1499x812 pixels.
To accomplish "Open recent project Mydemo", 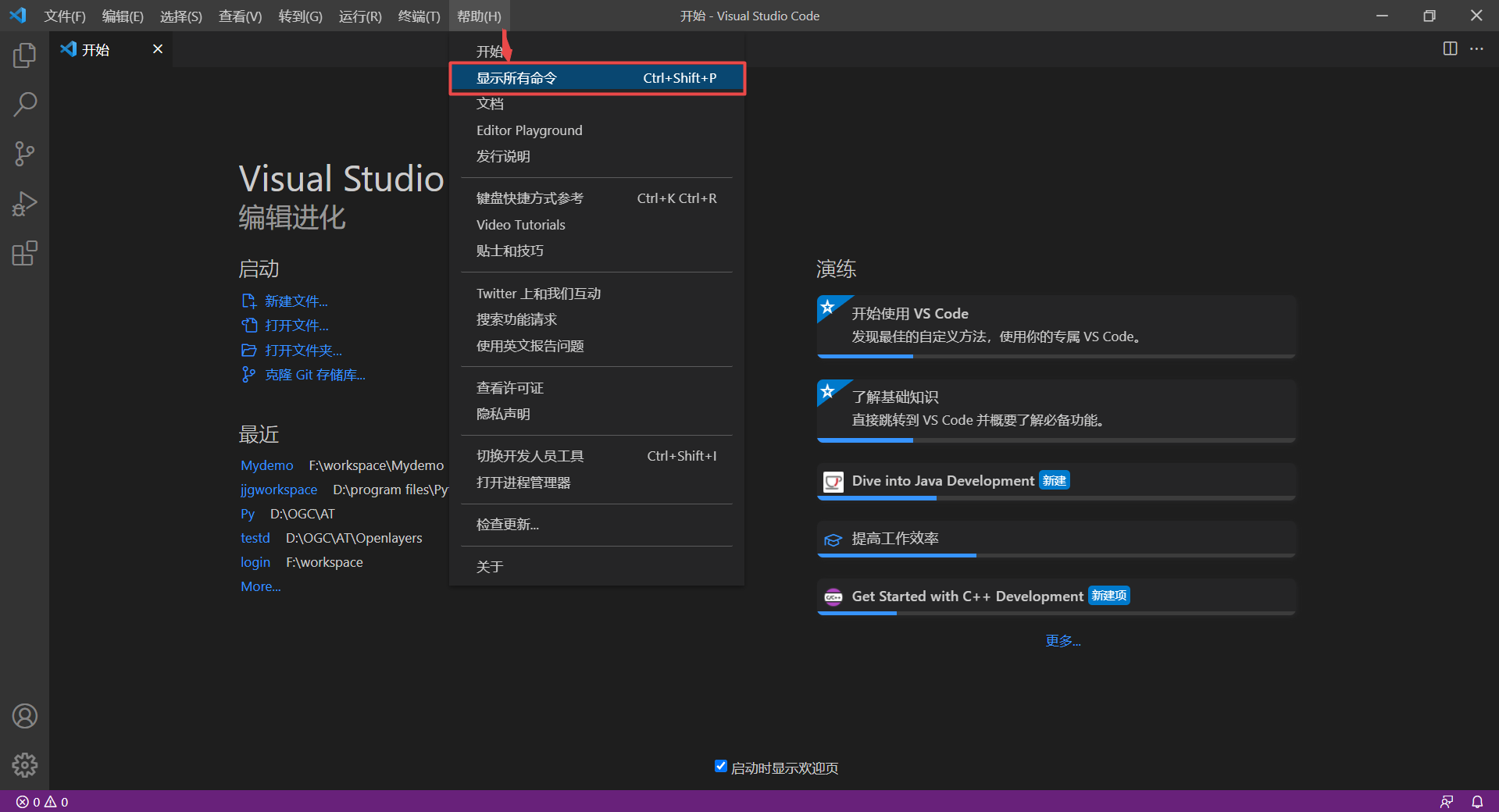I will tap(267, 465).
